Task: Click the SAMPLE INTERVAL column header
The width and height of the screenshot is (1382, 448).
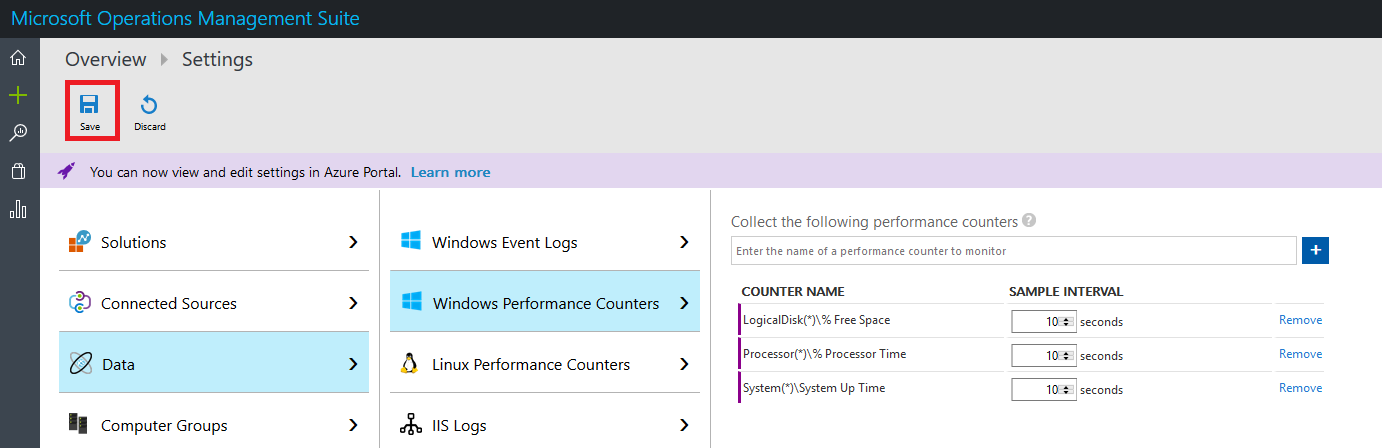Action: (1066, 292)
